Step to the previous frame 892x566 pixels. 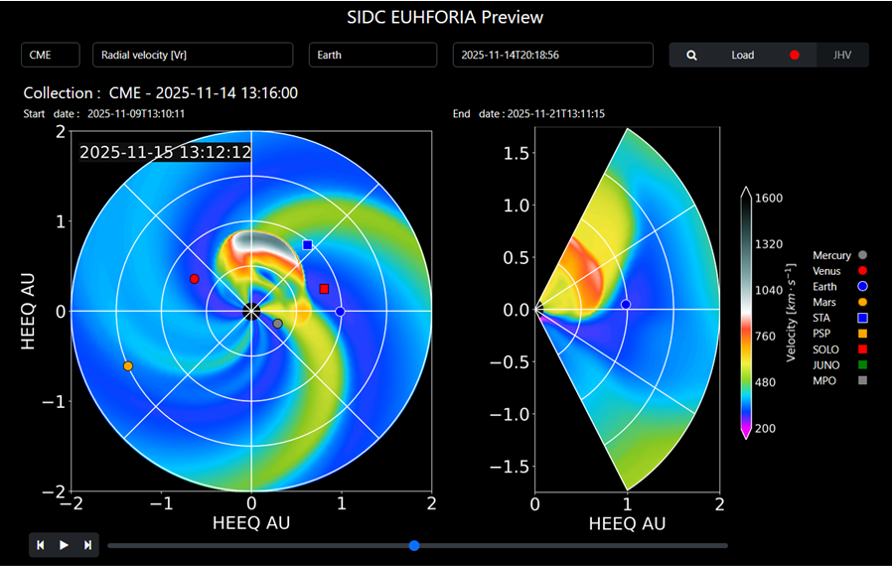pyautogui.click(x=41, y=545)
